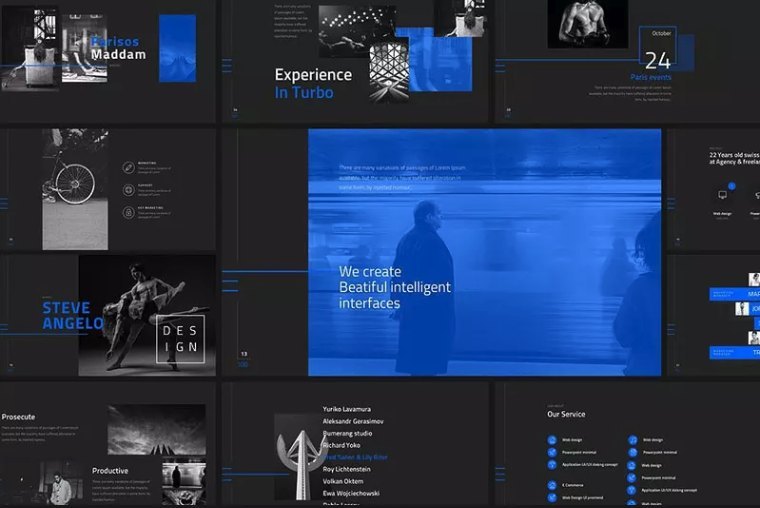Open the bicycle wheel photo
The width and height of the screenshot is (760, 508).
point(75,189)
